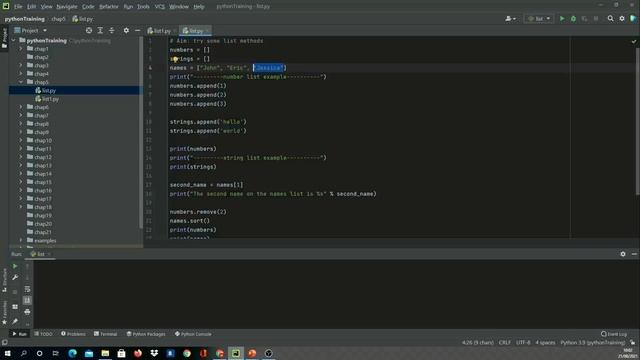The height and width of the screenshot is (360, 640).
Task: Open the Refactor menu
Action: point(109,7)
